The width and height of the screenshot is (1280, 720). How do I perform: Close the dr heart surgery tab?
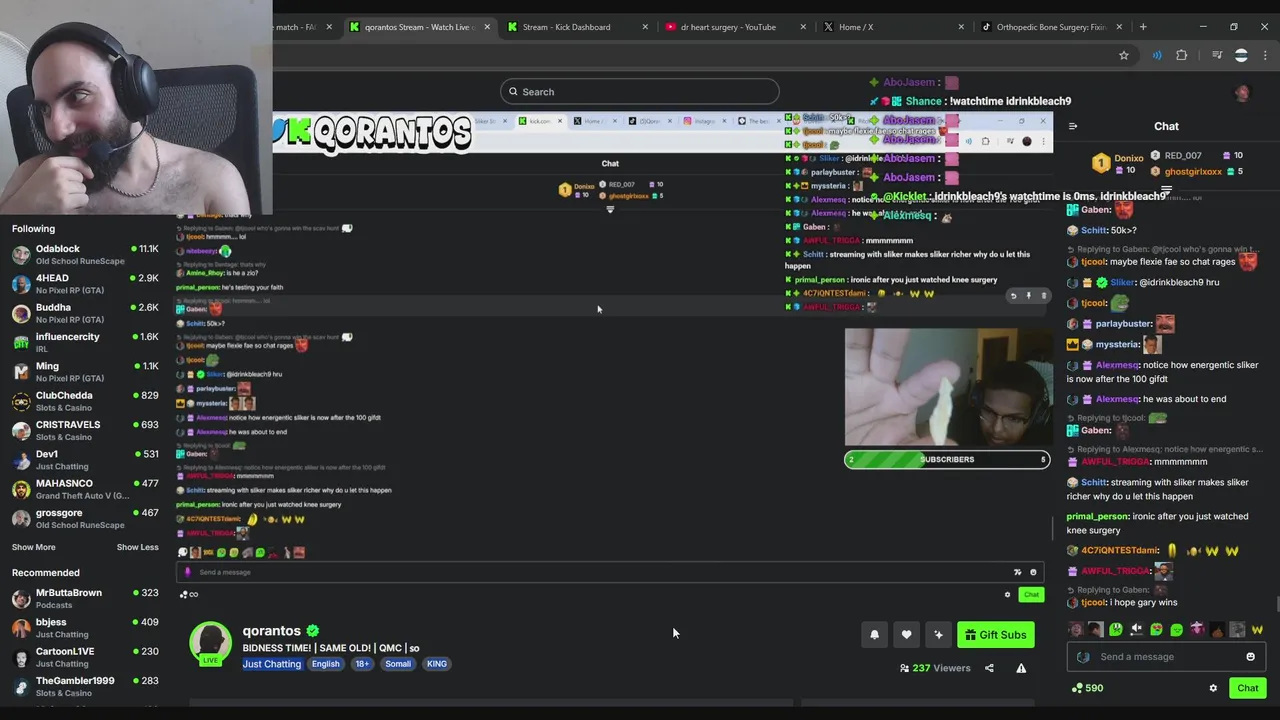(802, 27)
